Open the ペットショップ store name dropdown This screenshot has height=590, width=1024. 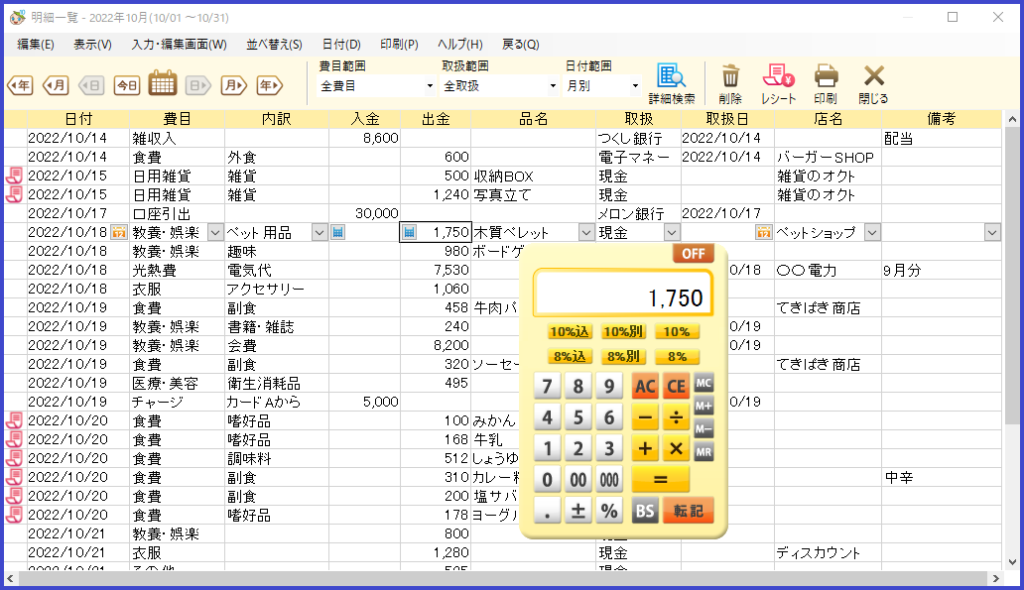click(874, 231)
